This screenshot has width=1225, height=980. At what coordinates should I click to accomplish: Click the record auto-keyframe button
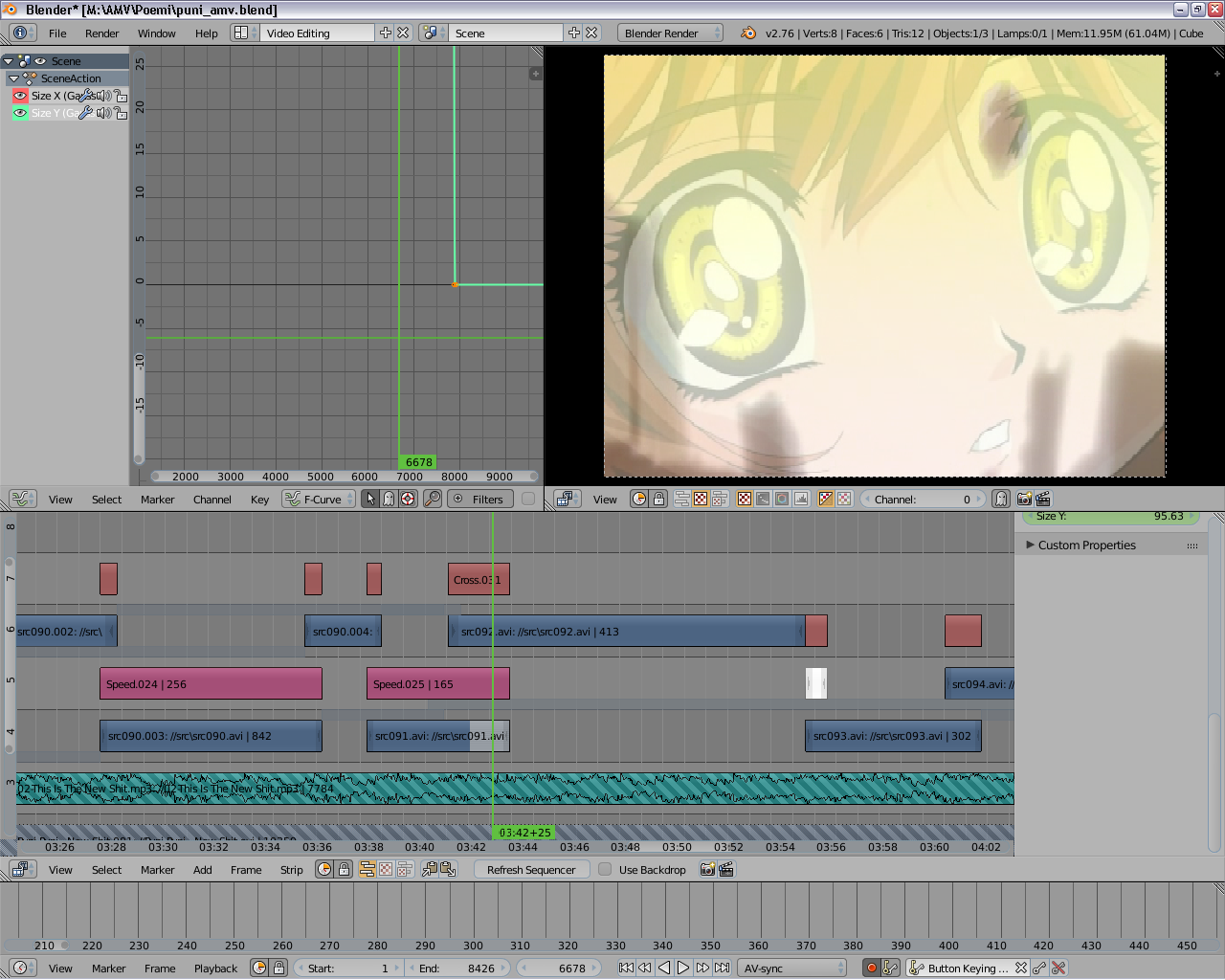tap(871, 968)
